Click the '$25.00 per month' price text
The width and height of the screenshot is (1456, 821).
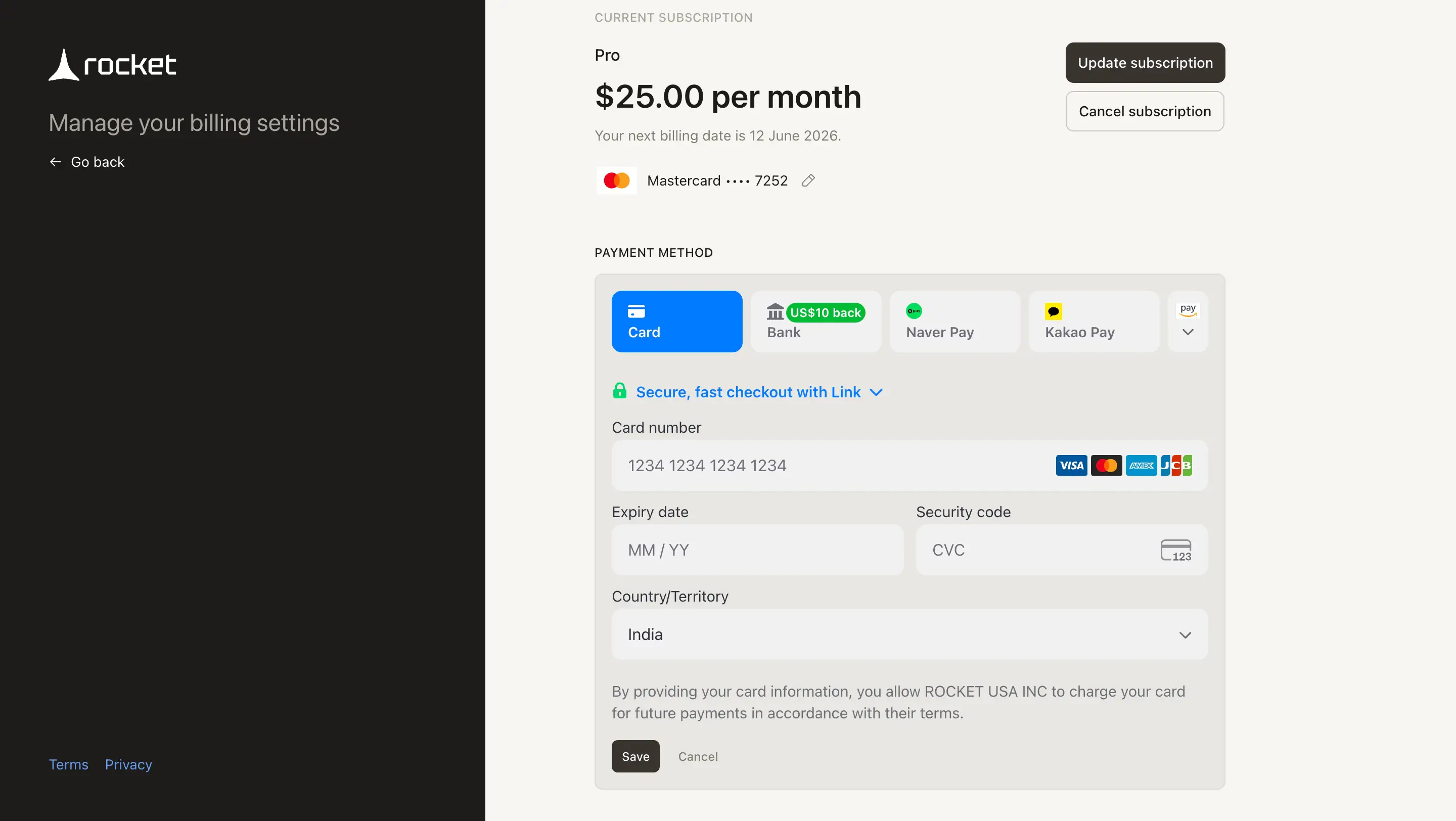pos(728,96)
